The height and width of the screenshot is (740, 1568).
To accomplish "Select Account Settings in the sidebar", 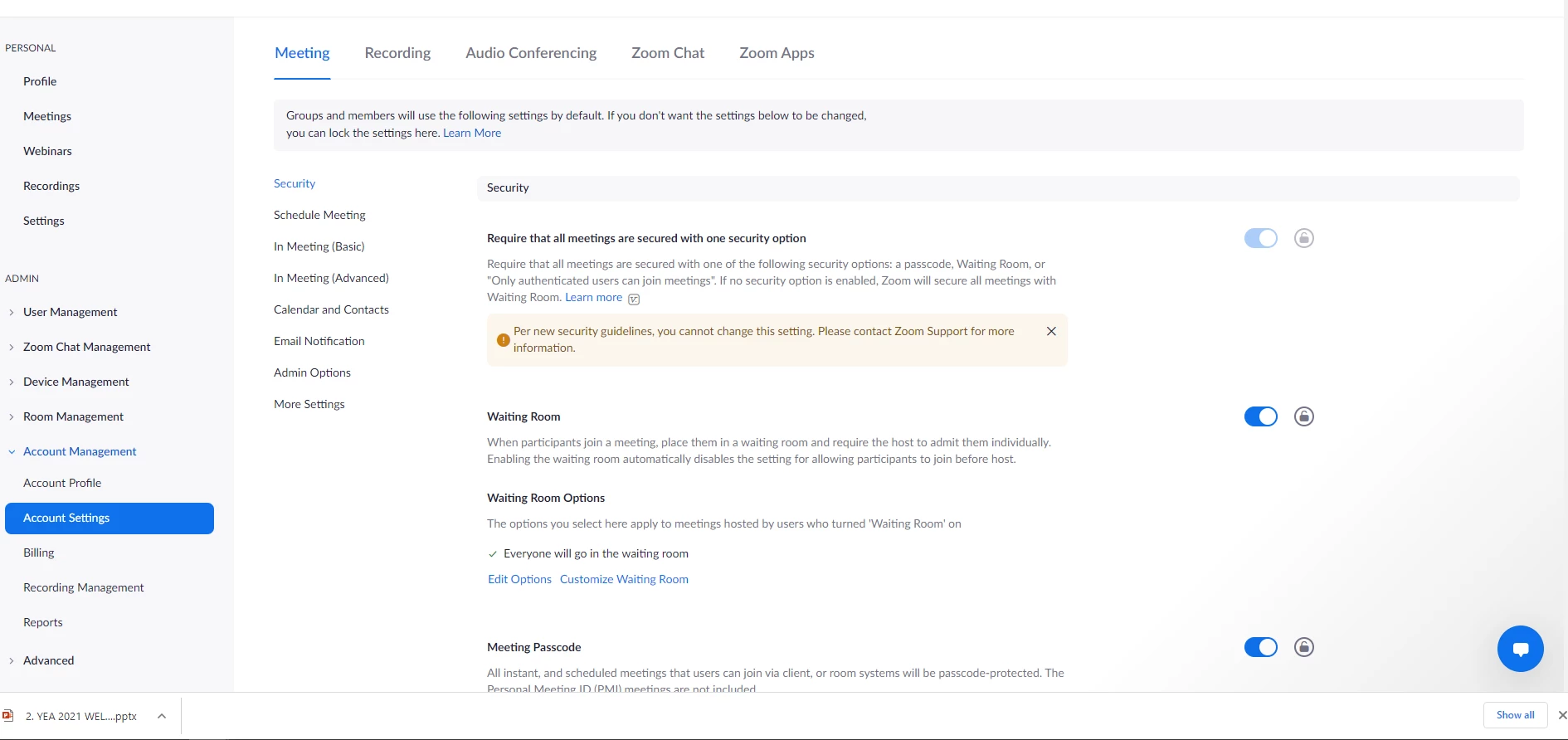I will tap(110, 518).
